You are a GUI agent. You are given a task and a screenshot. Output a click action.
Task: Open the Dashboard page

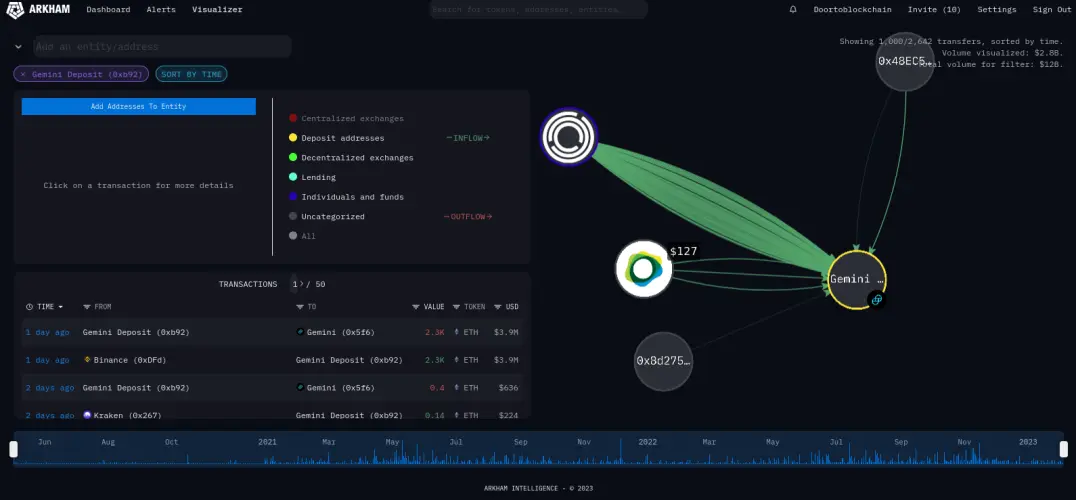click(108, 10)
